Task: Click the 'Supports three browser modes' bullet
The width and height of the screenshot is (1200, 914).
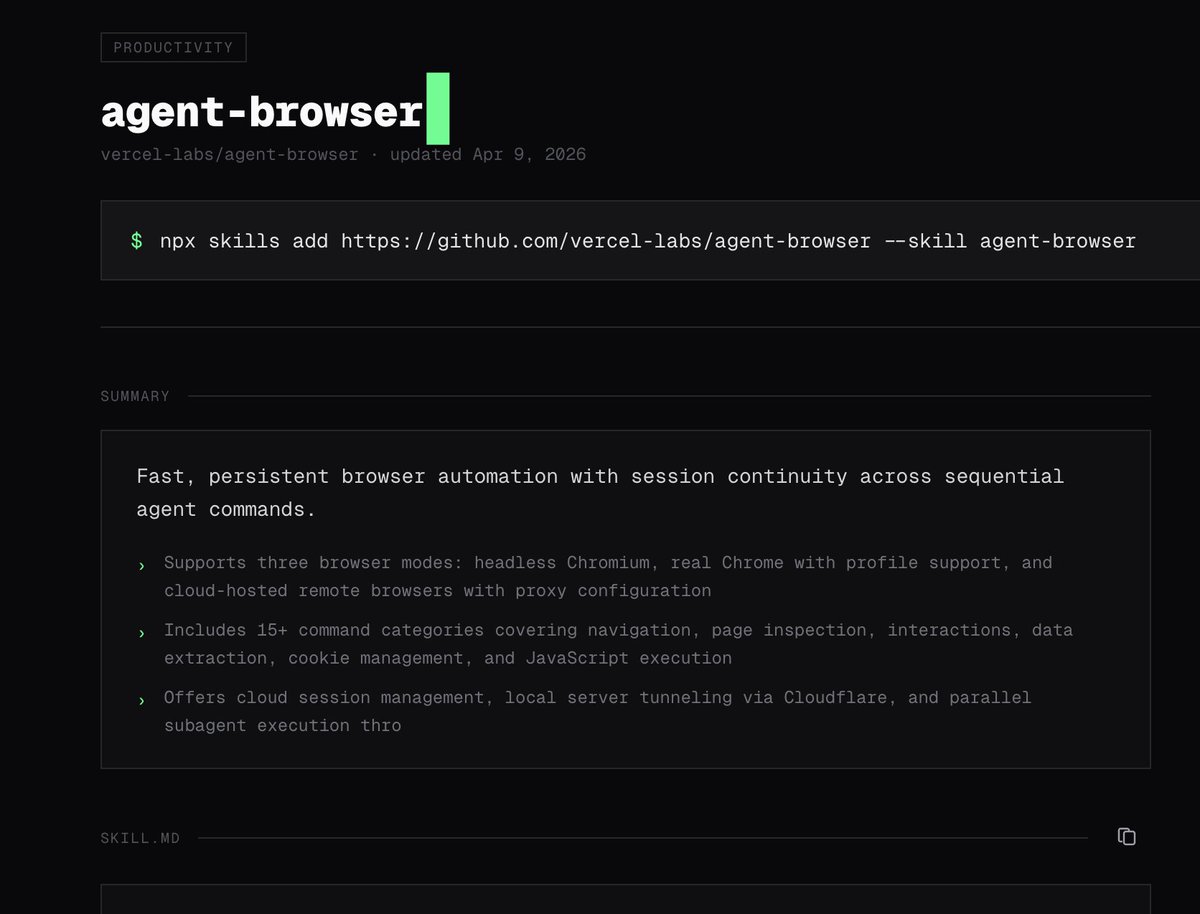Action: (608, 576)
